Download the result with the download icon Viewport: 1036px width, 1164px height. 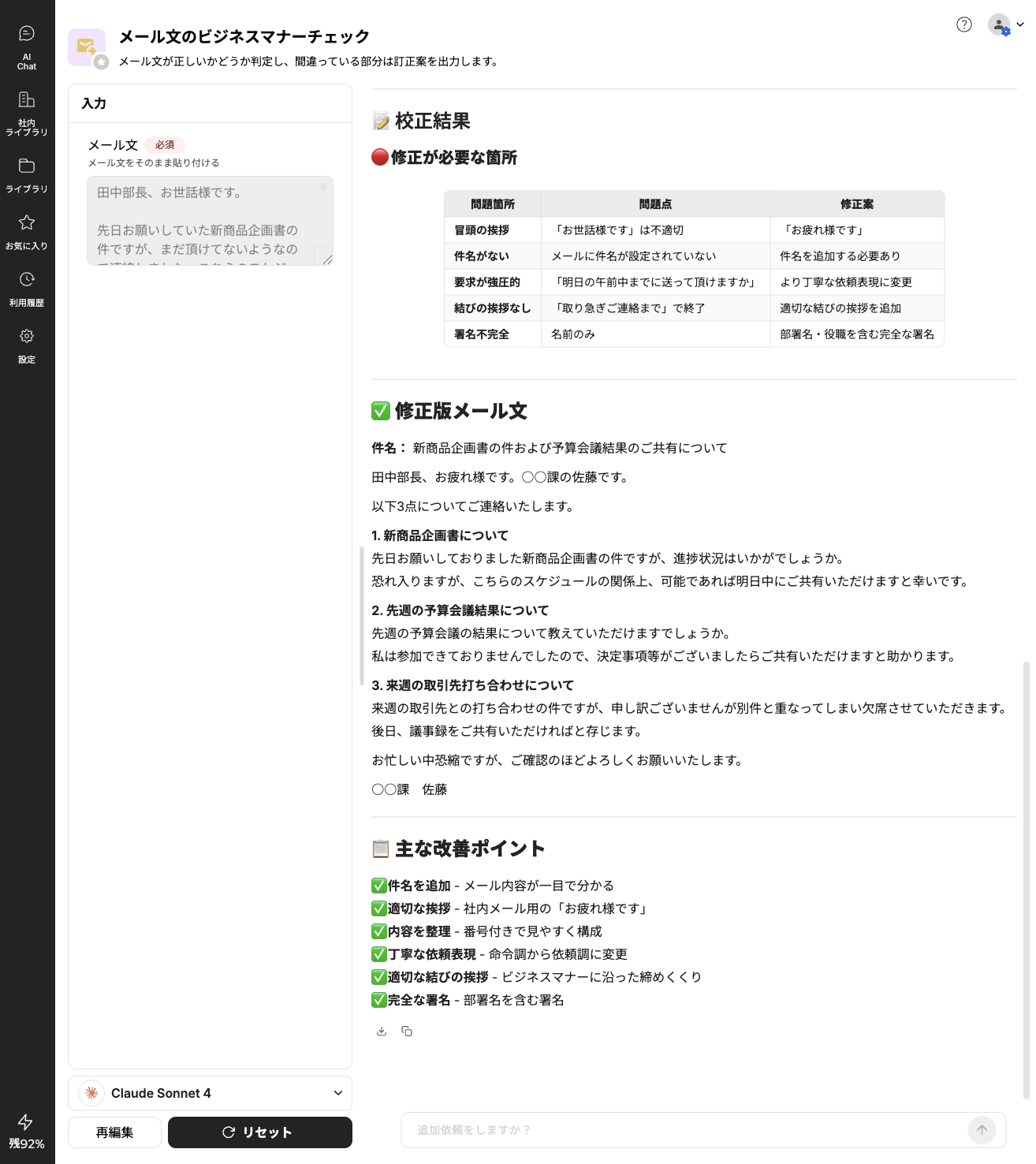point(382,1031)
